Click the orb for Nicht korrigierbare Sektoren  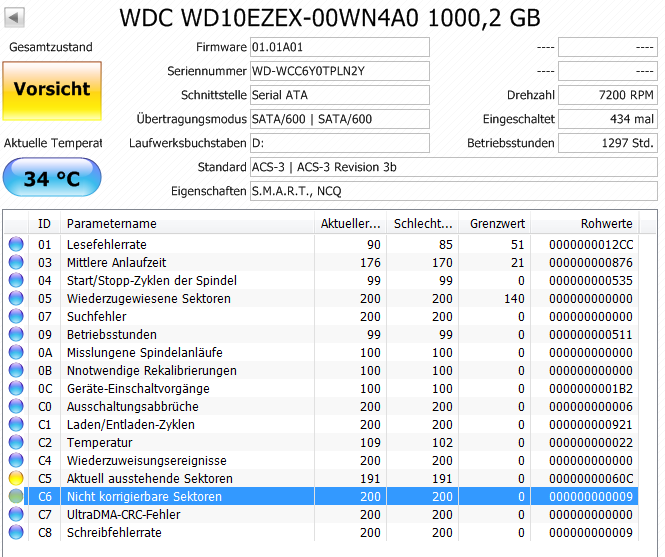click(x=16, y=496)
